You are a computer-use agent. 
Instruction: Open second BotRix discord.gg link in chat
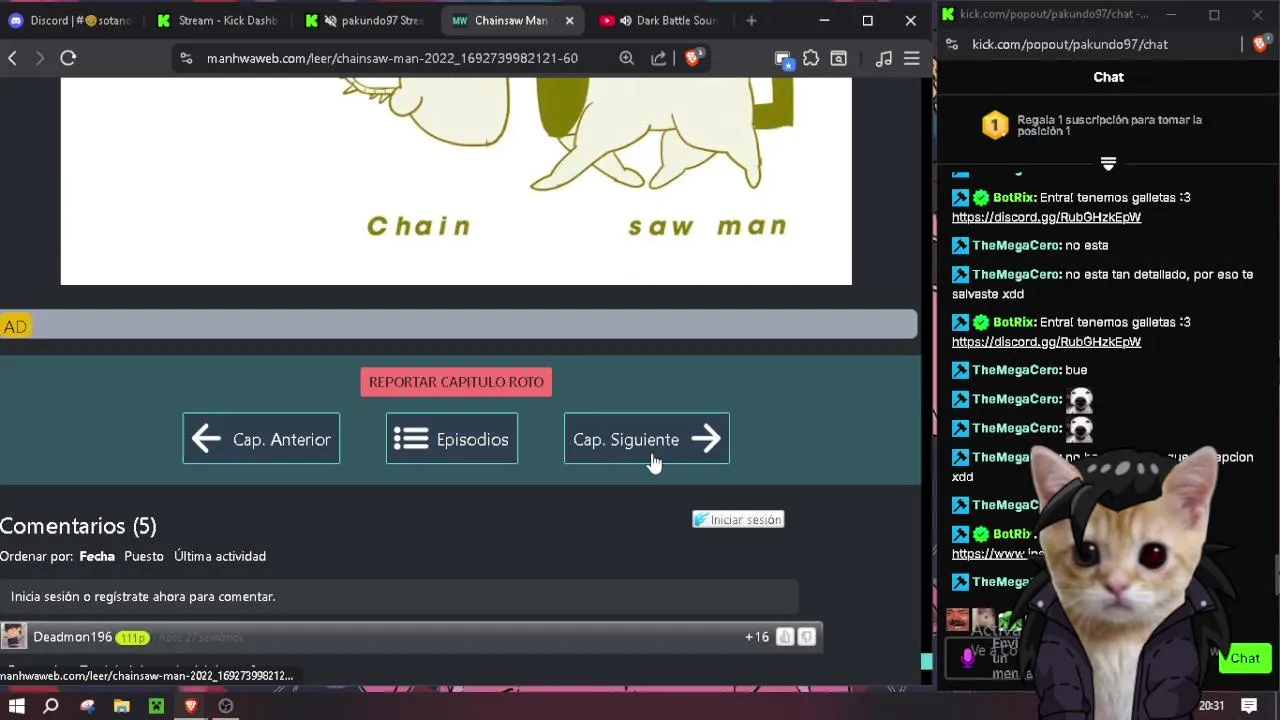click(x=1046, y=342)
